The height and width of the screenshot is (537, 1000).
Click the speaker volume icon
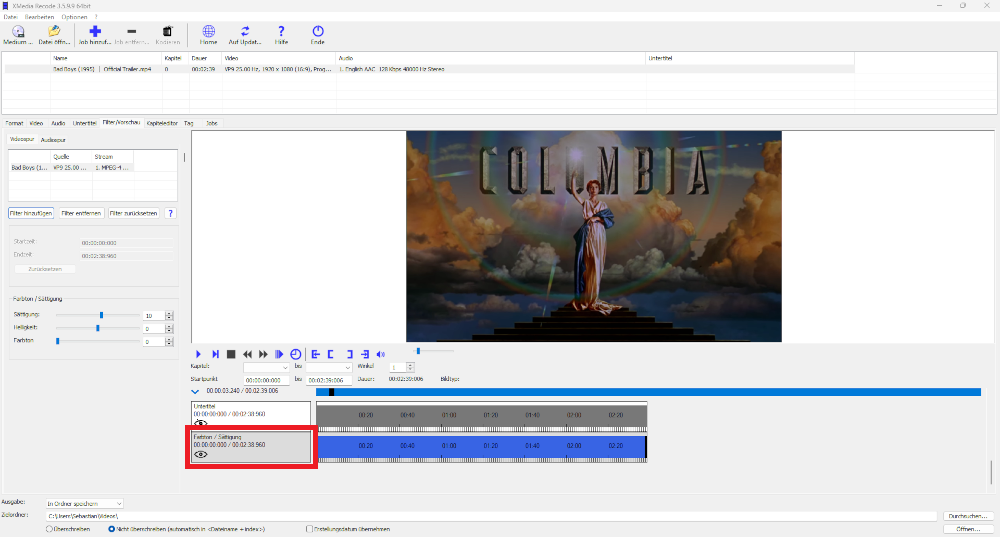click(x=381, y=354)
